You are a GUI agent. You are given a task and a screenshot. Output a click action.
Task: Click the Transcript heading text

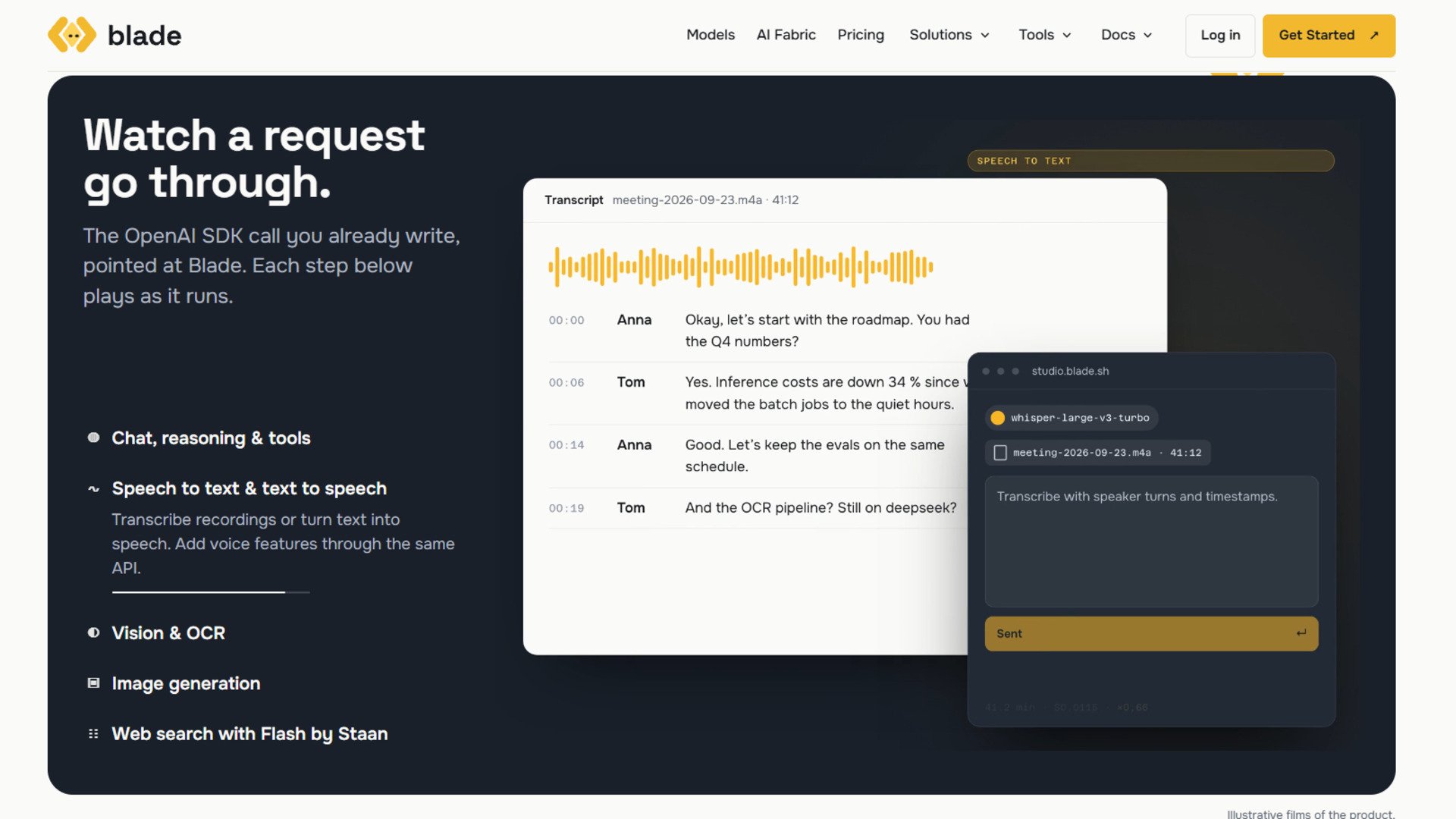(x=573, y=200)
